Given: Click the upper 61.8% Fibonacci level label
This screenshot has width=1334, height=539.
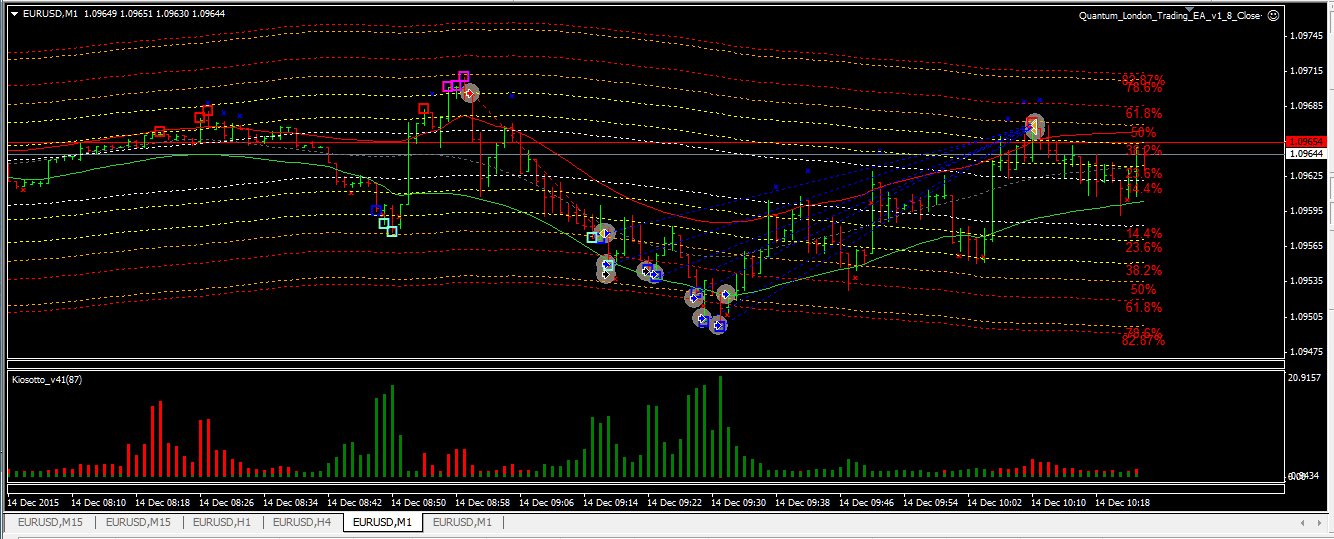Looking at the screenshot, I should point(1143,113).
